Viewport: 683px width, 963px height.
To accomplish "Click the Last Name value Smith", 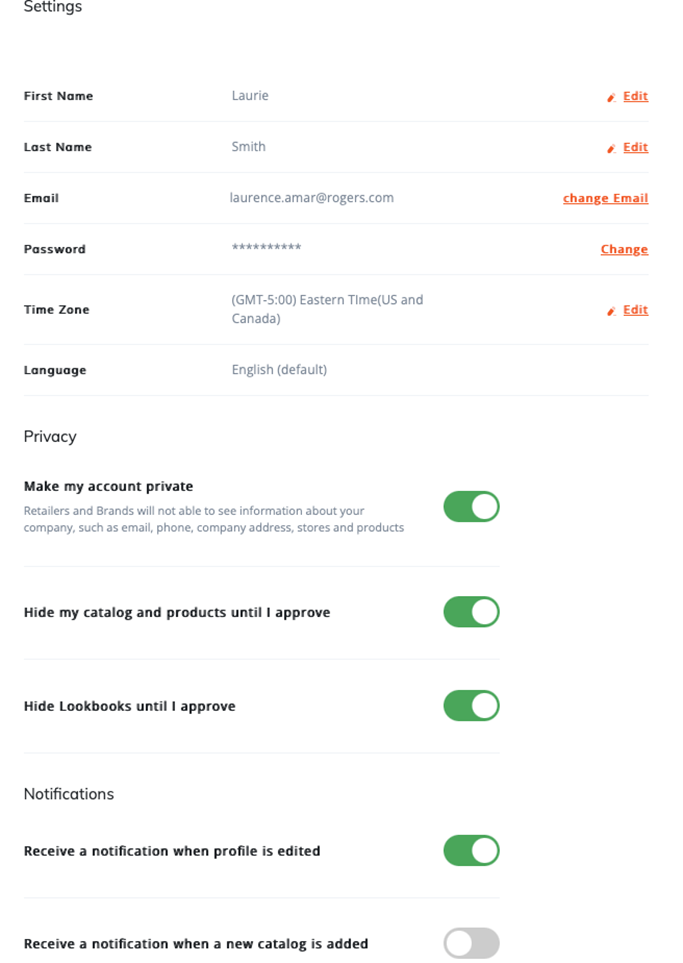I will (x=249, y=147).
